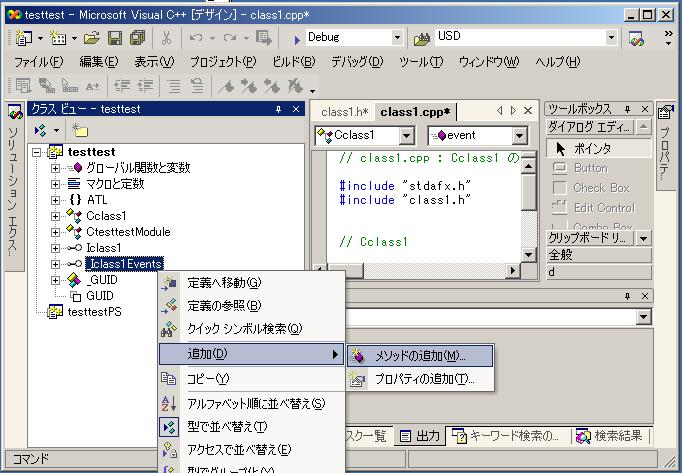
Task: Select 定義の参照(B) in context menu
Action: click(252, 305)
